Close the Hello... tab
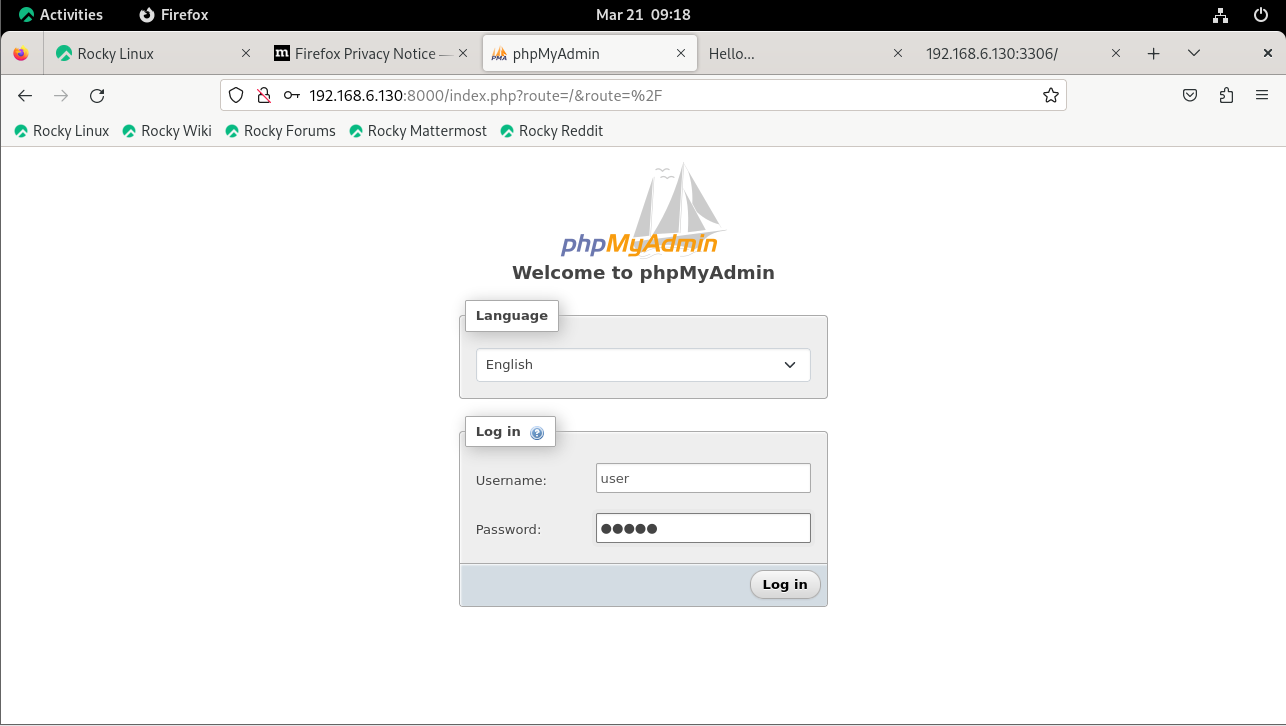Image resolution: width=1286 pixels, height=726 pixels. tap(897, 54)
